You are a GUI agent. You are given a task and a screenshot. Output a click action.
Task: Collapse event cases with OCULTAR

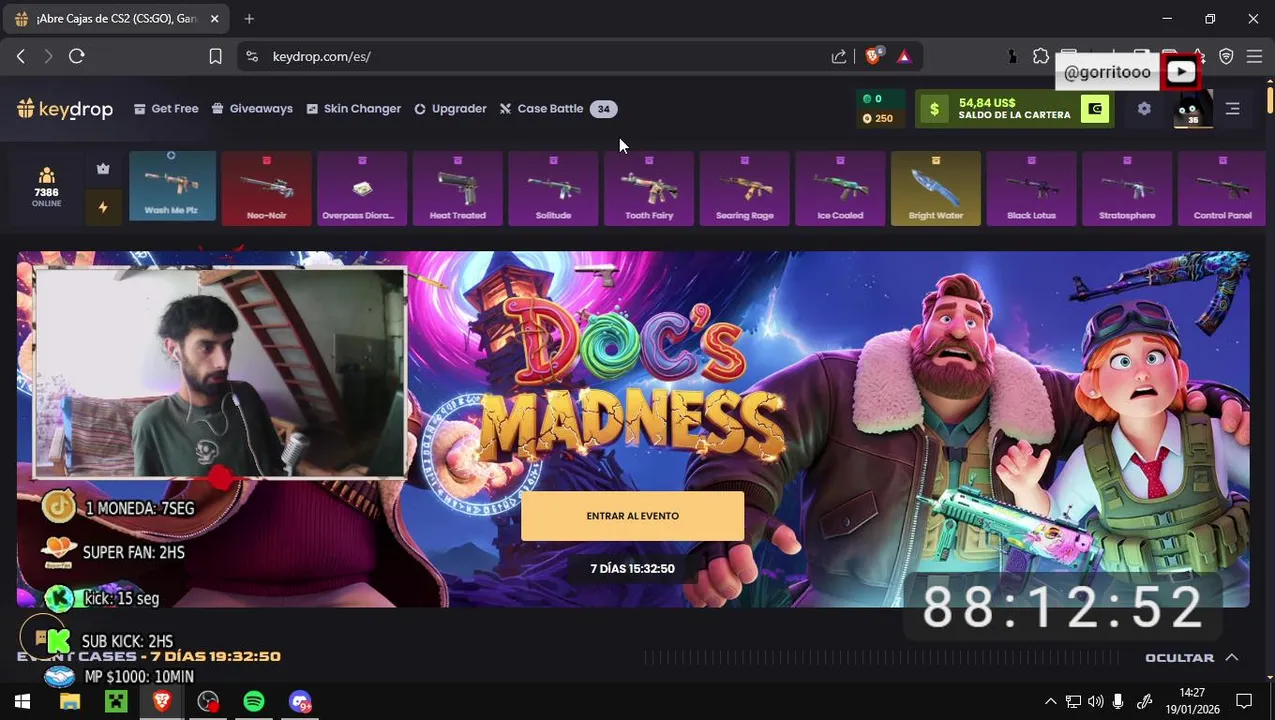click(x=1191, y=657)
